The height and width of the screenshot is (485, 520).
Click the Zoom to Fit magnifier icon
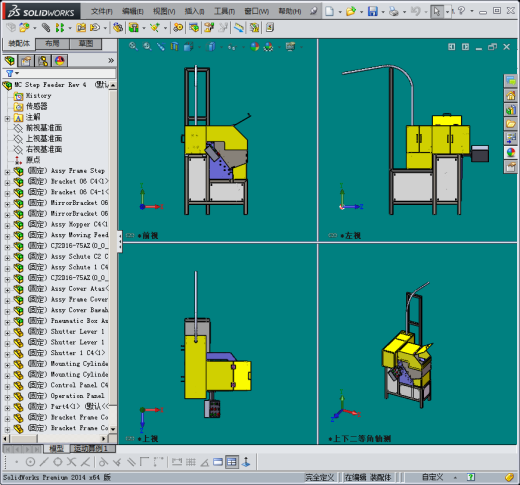(133, 46)
